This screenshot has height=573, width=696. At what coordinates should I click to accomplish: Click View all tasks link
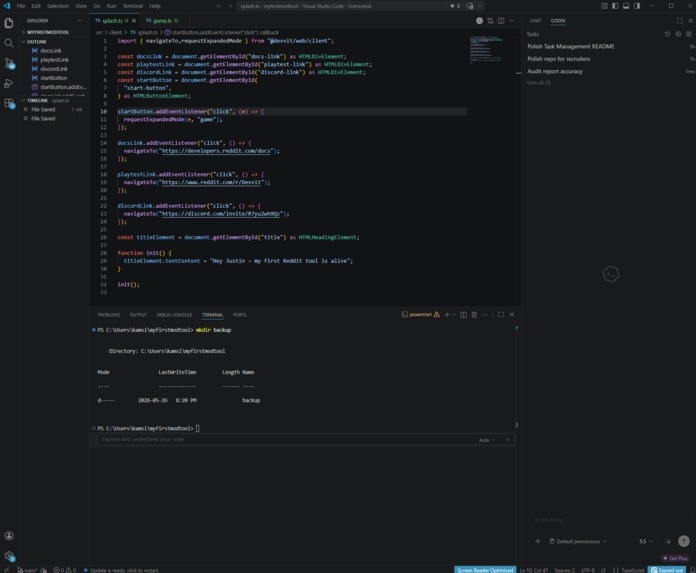(538, 83)
